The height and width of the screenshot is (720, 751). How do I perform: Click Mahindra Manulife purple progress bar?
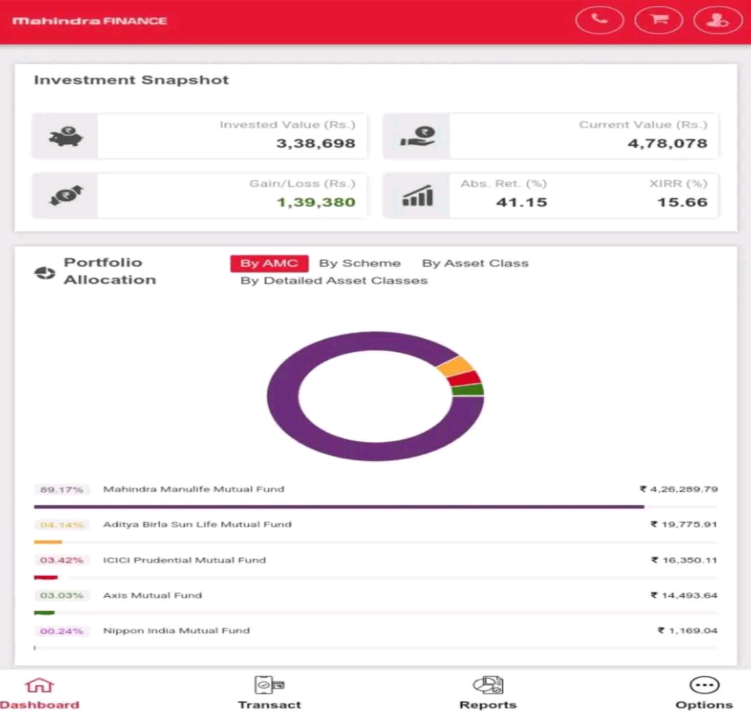point(339,506)
